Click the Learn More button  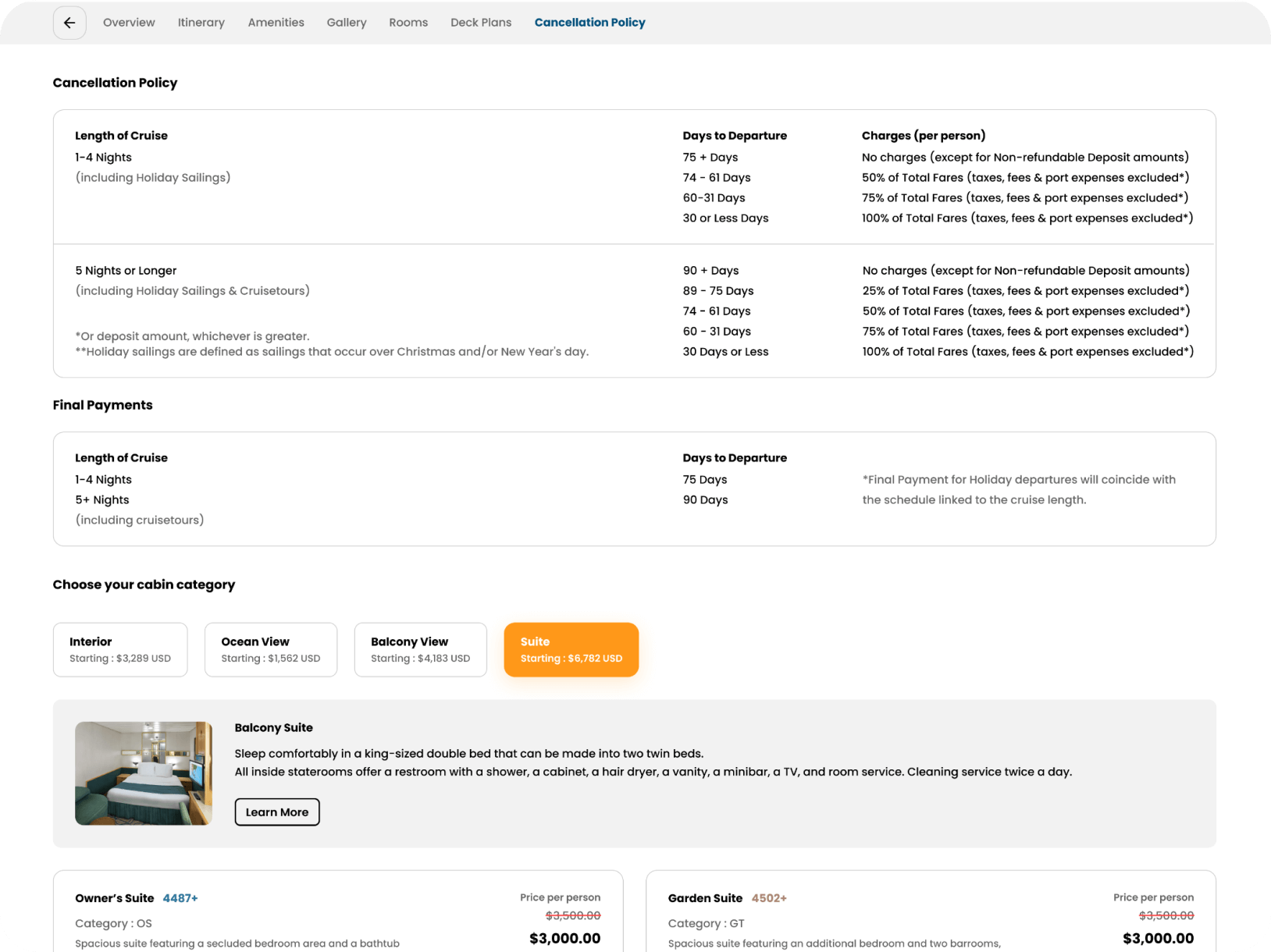point(277,812)
